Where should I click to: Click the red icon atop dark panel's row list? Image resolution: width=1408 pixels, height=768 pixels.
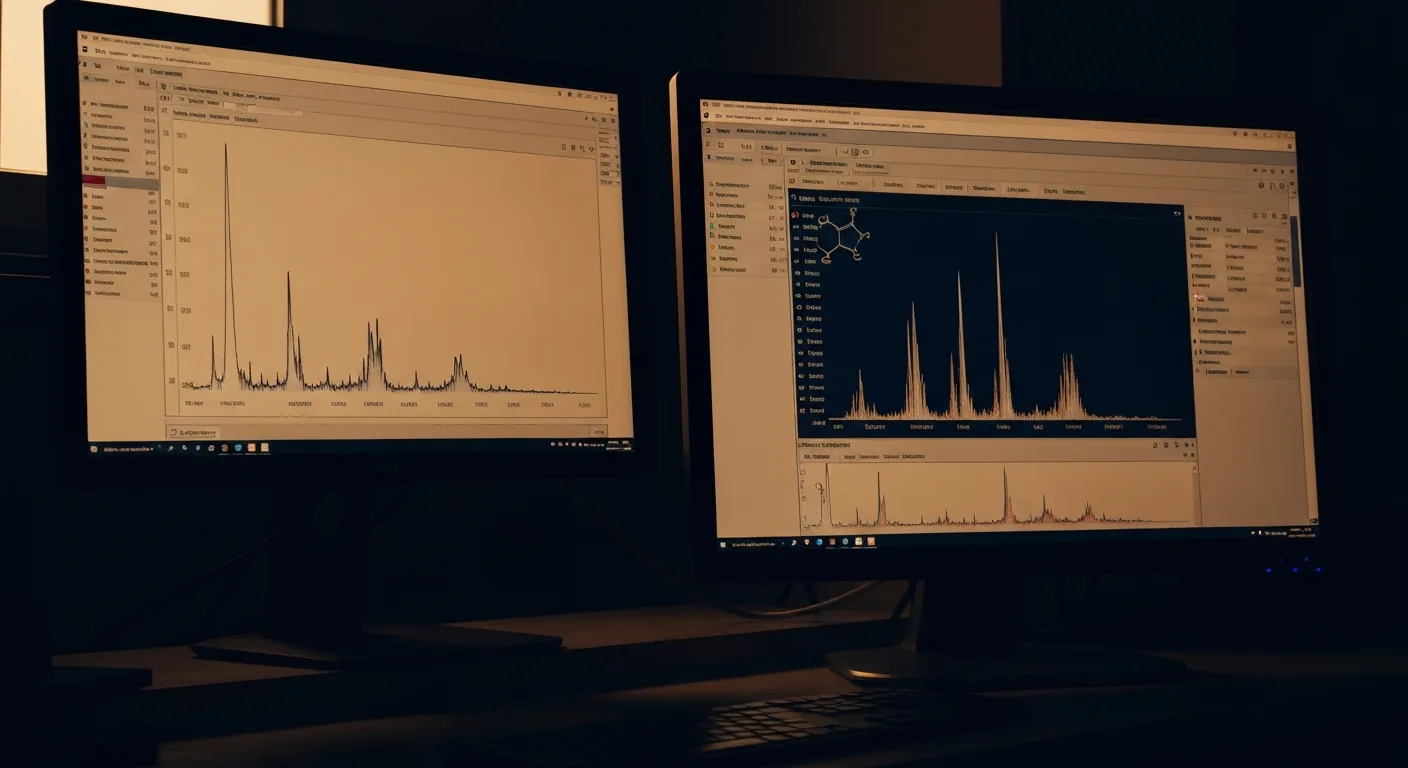(796, 215)
